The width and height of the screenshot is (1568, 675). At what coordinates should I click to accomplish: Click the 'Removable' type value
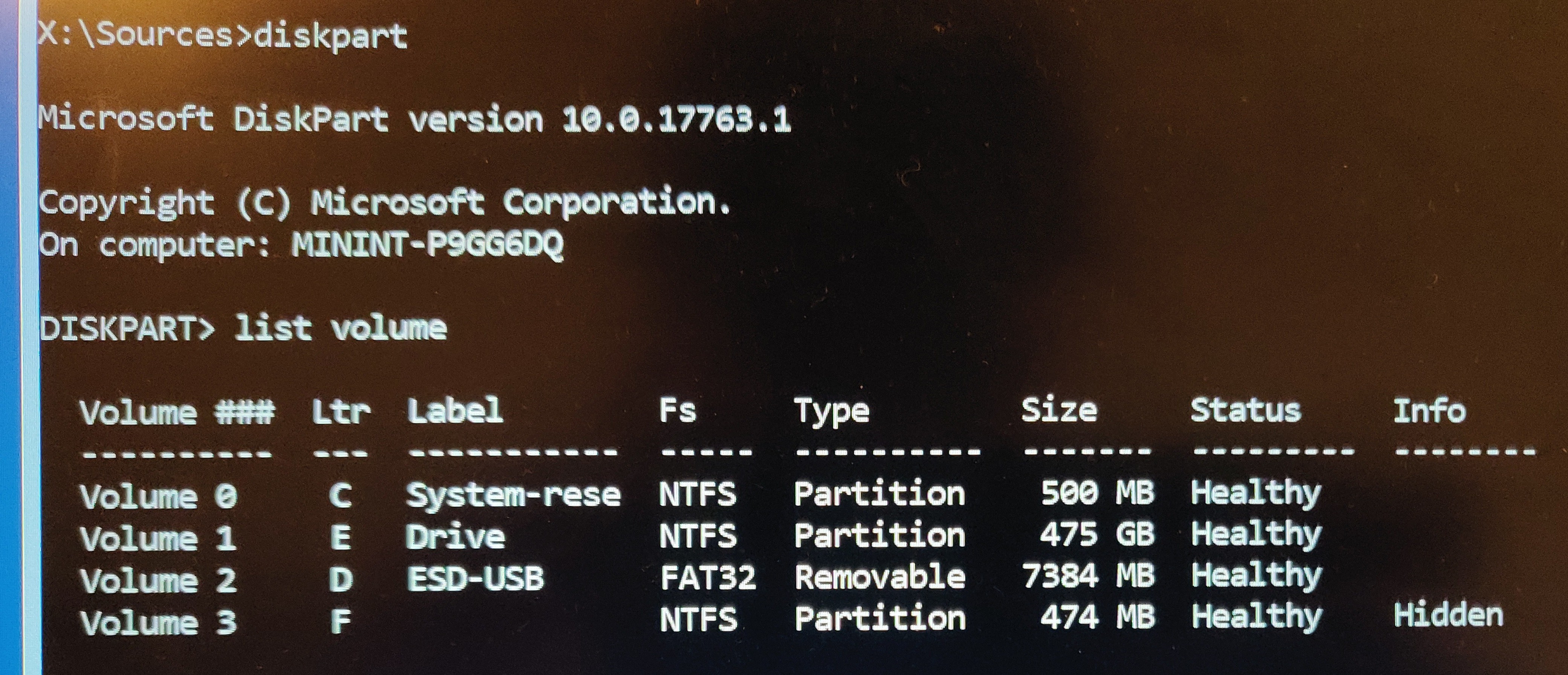pos(880,576)
